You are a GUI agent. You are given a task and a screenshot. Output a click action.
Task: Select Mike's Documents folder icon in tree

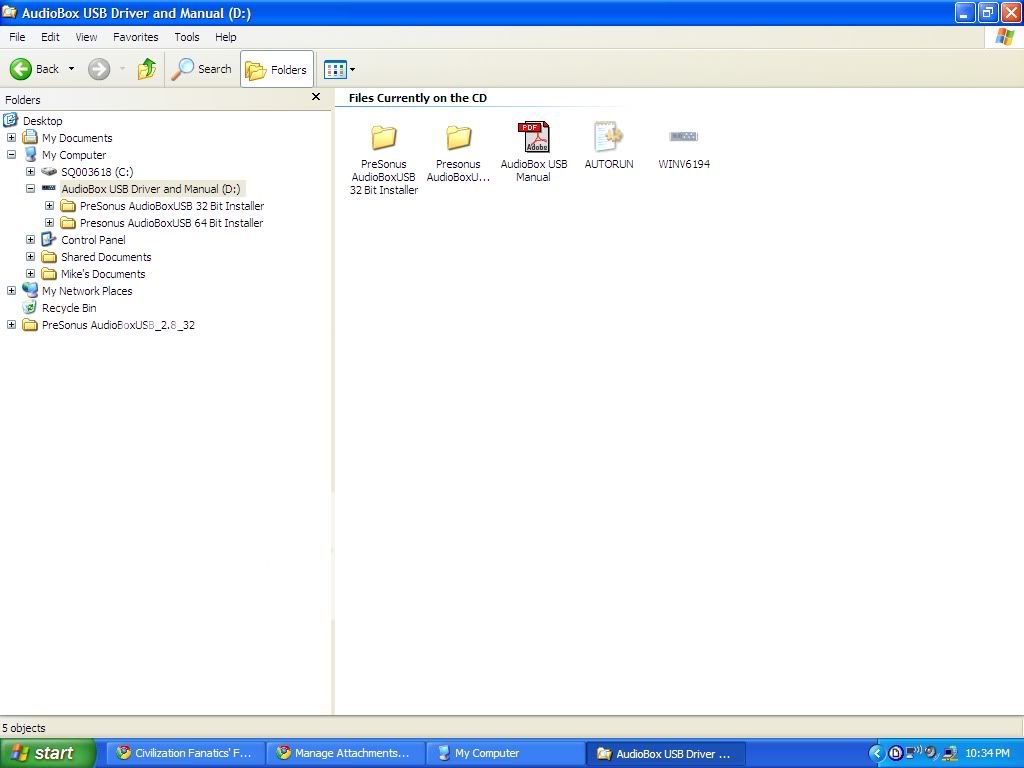[49, 274]
